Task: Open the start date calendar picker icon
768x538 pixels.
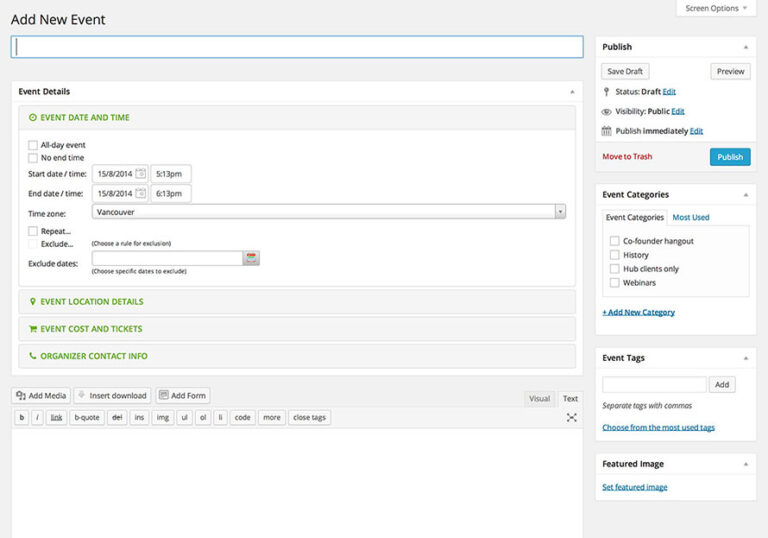Action: pos(140,173)
